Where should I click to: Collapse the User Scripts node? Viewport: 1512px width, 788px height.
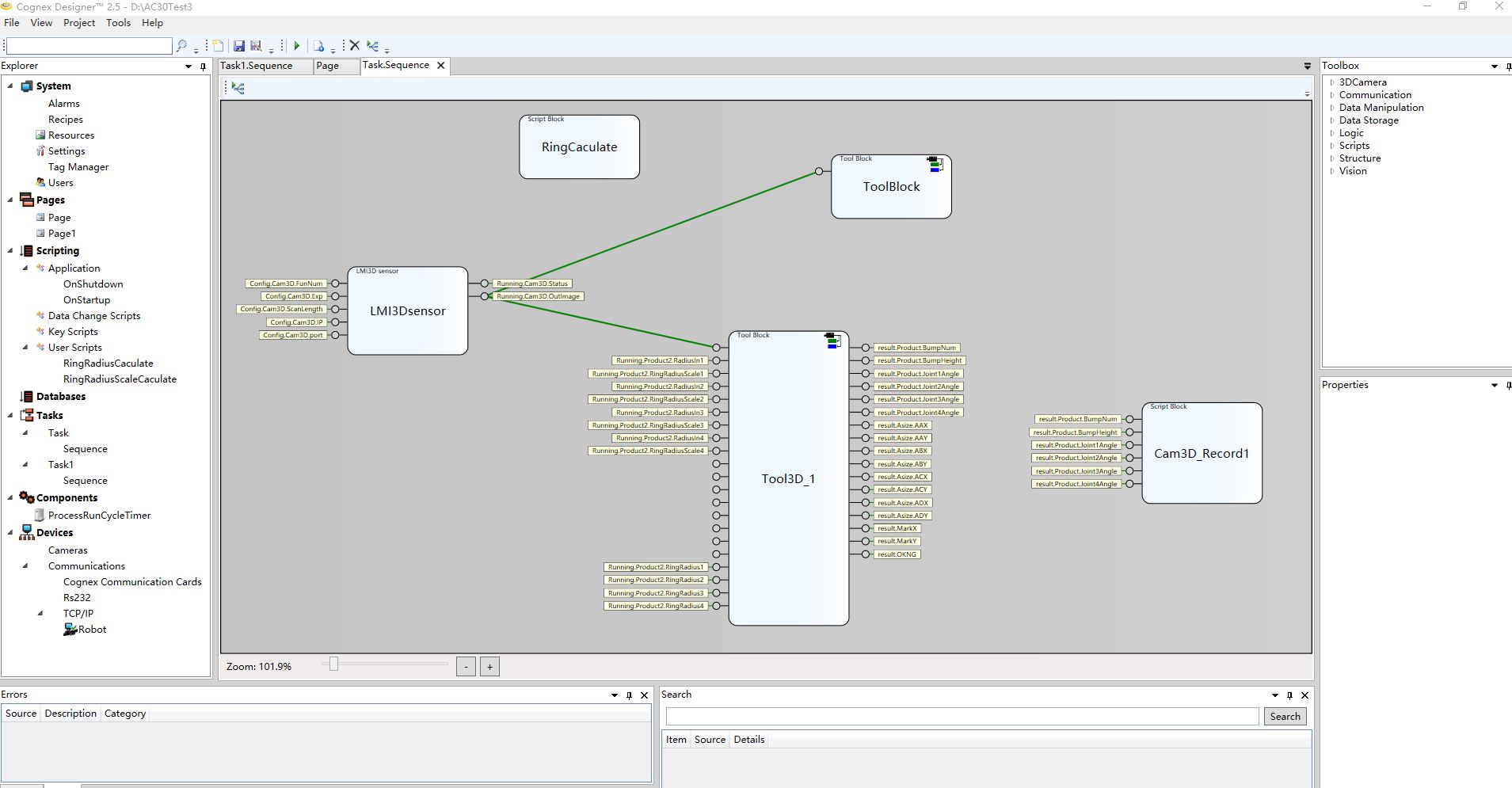(25, 347)
